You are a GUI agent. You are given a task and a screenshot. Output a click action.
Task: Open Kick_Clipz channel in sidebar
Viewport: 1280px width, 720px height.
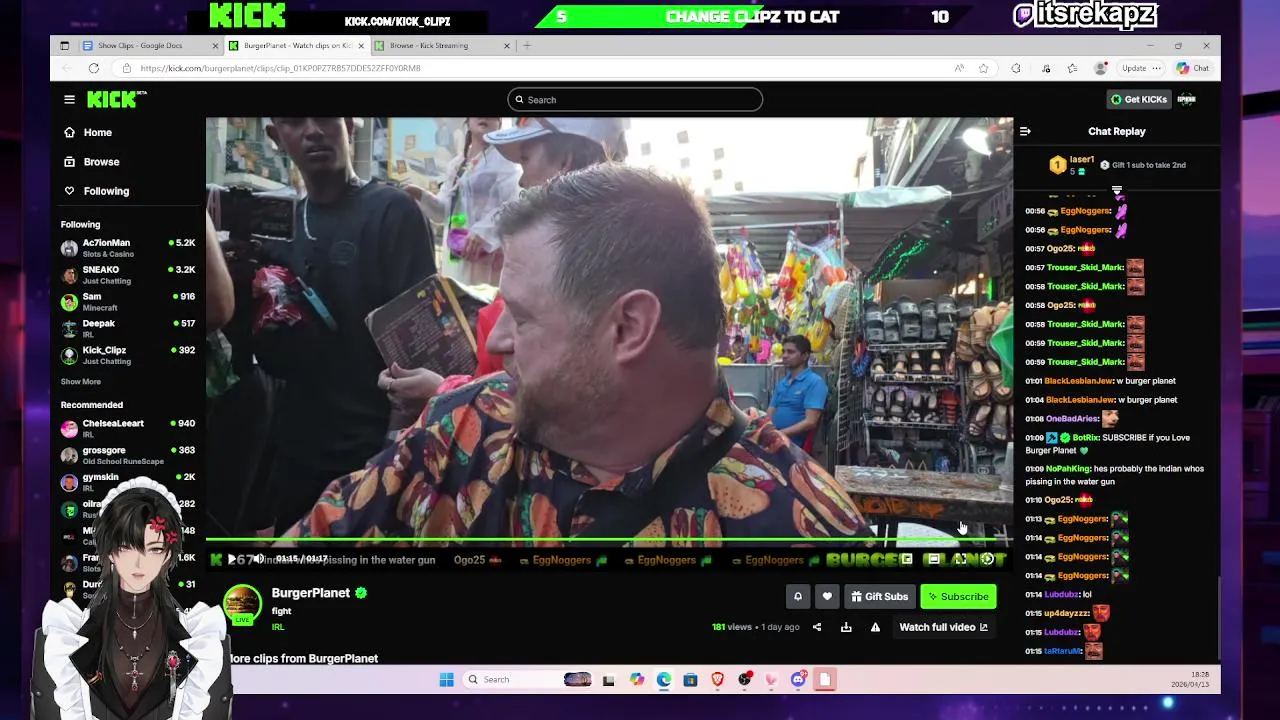pos(127,356)
